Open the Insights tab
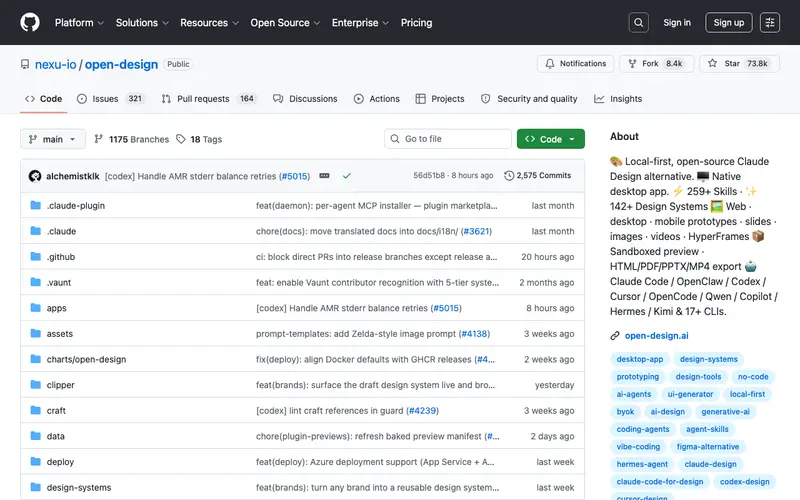This screenshot has width=800, height=500. pyautogui.click(x=618, y=99)
